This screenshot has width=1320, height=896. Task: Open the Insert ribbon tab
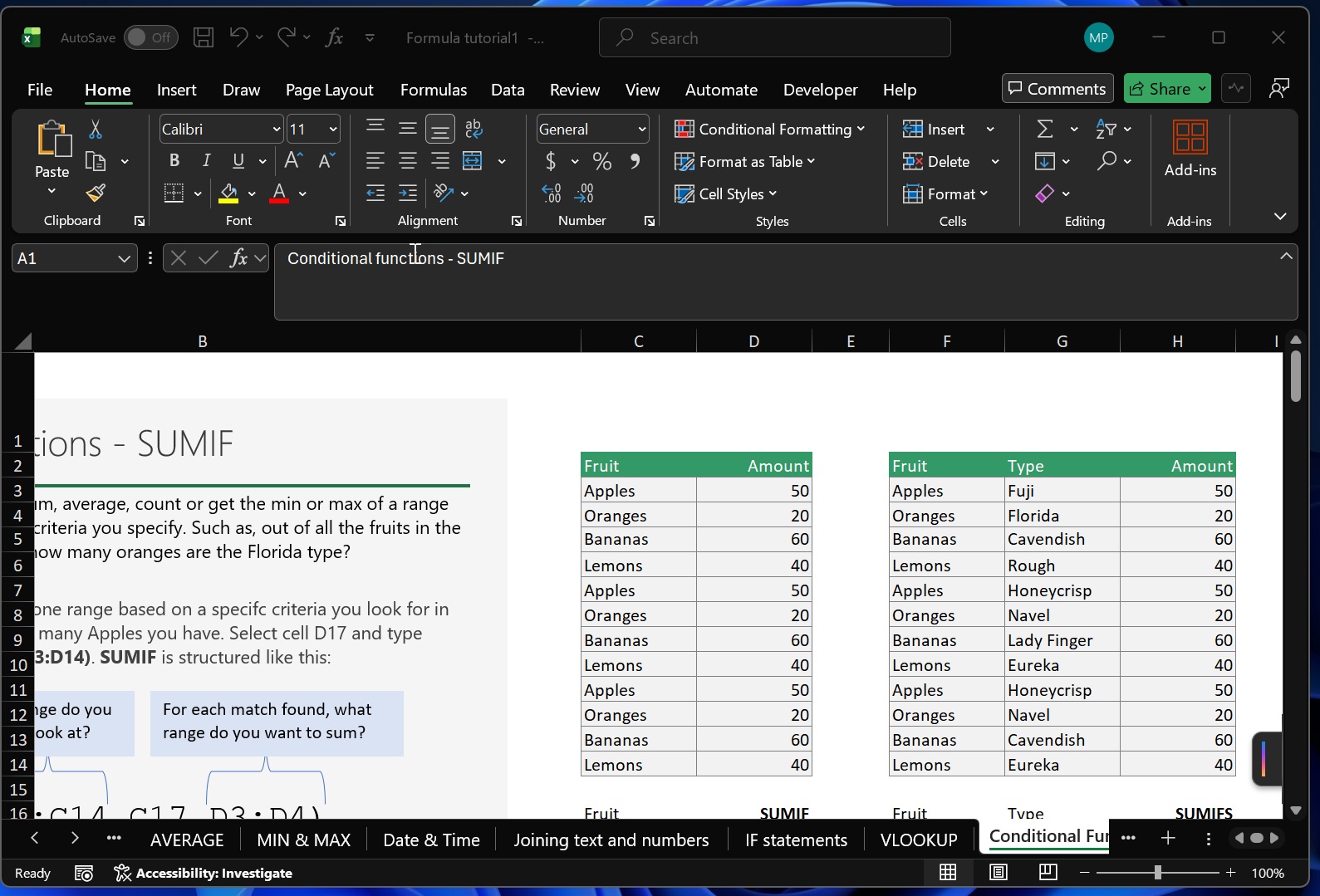point(176,90)
